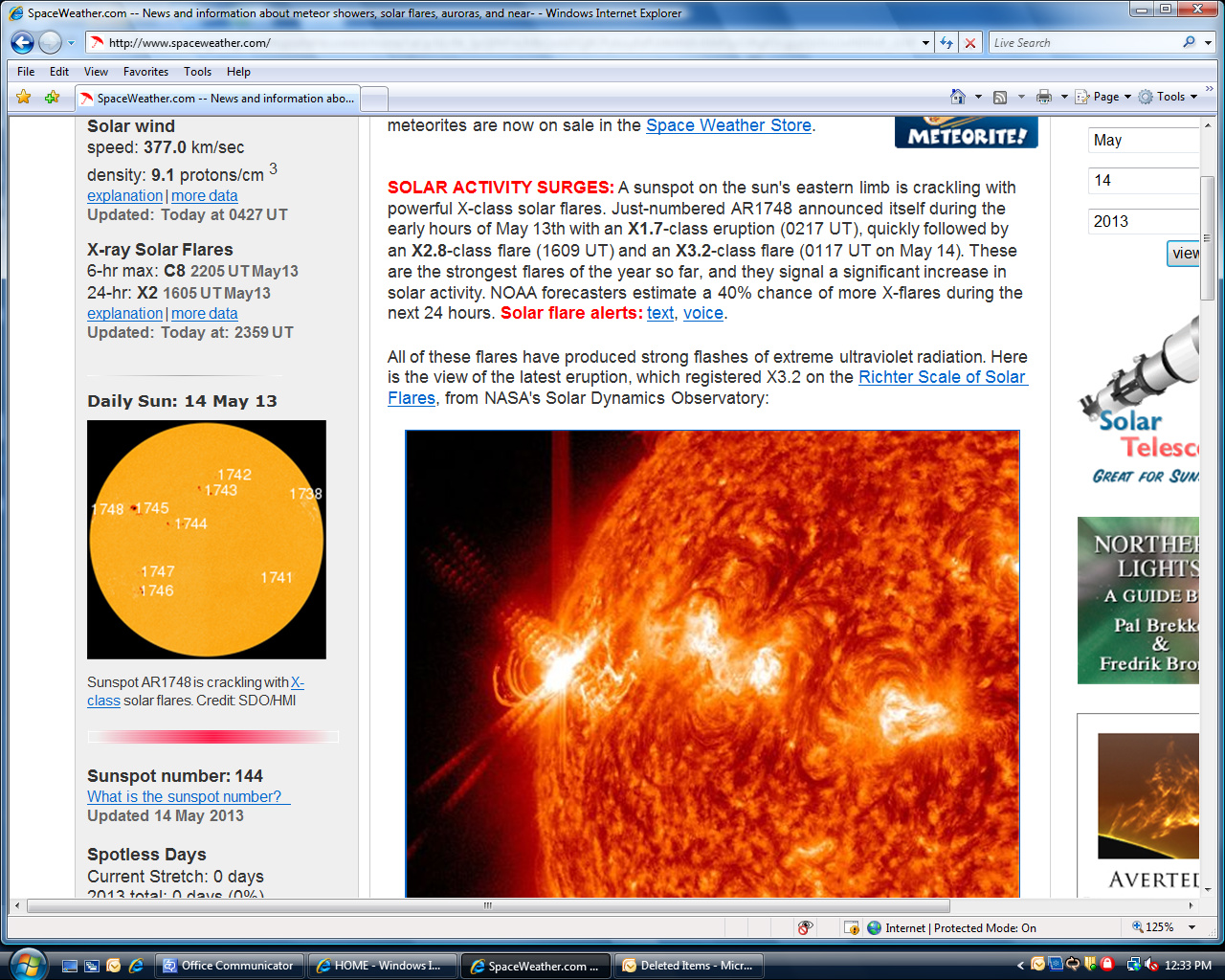Viewport: 1225px width, 980px height.
Task: Open Recent Pages dropdown arrow
Action: (x=71, y=43)
